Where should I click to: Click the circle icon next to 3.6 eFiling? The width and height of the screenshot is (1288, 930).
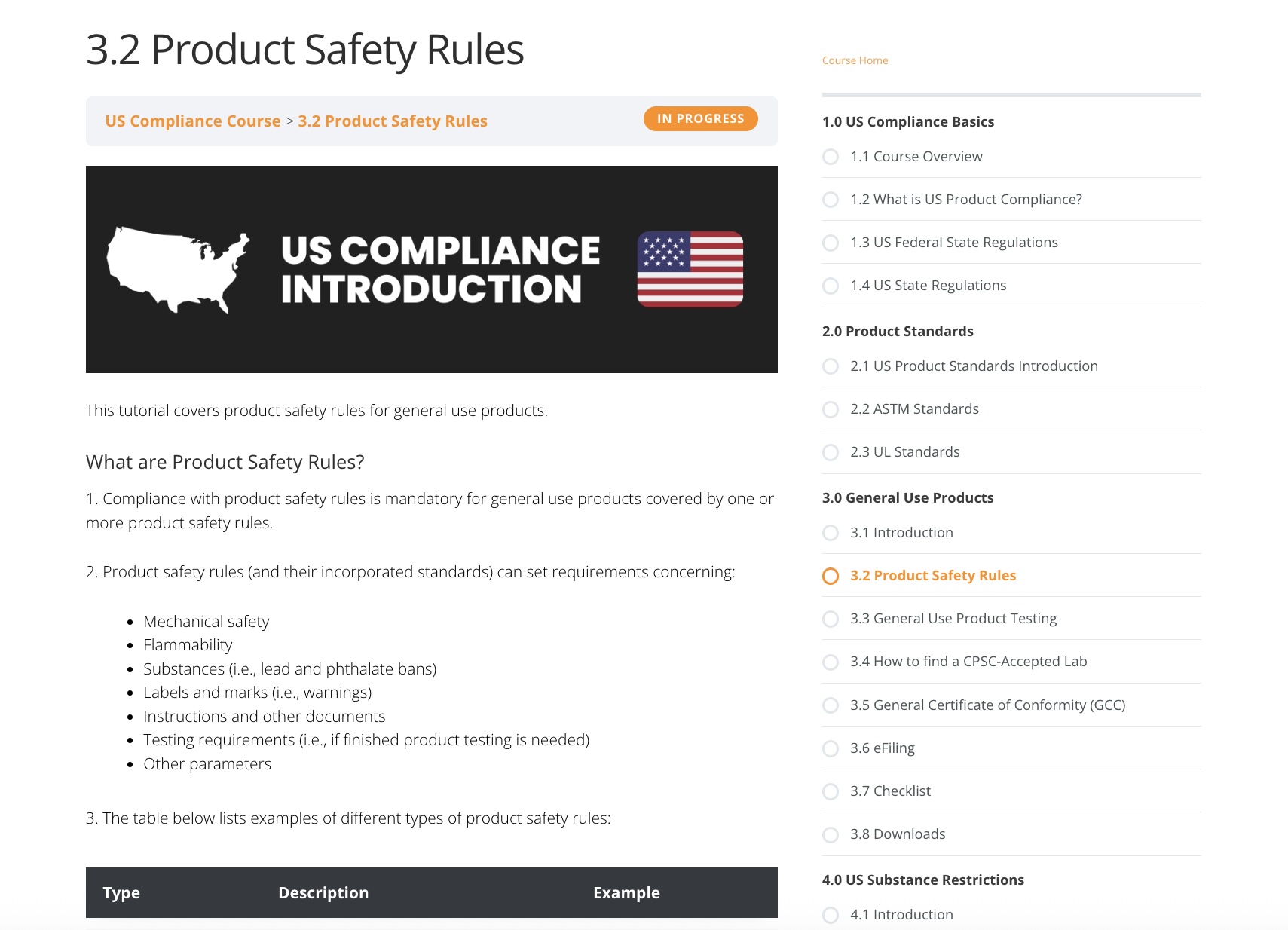pos(831,748)
